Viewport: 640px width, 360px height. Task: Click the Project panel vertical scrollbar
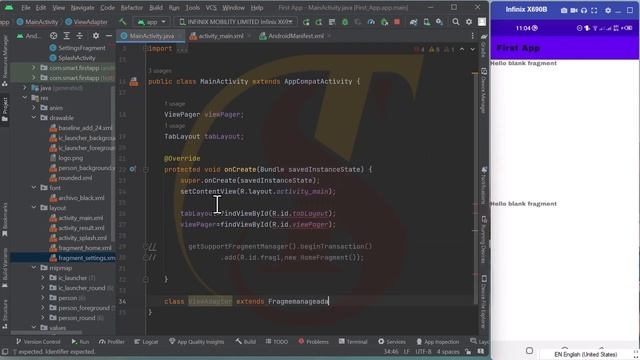point(113,163)
